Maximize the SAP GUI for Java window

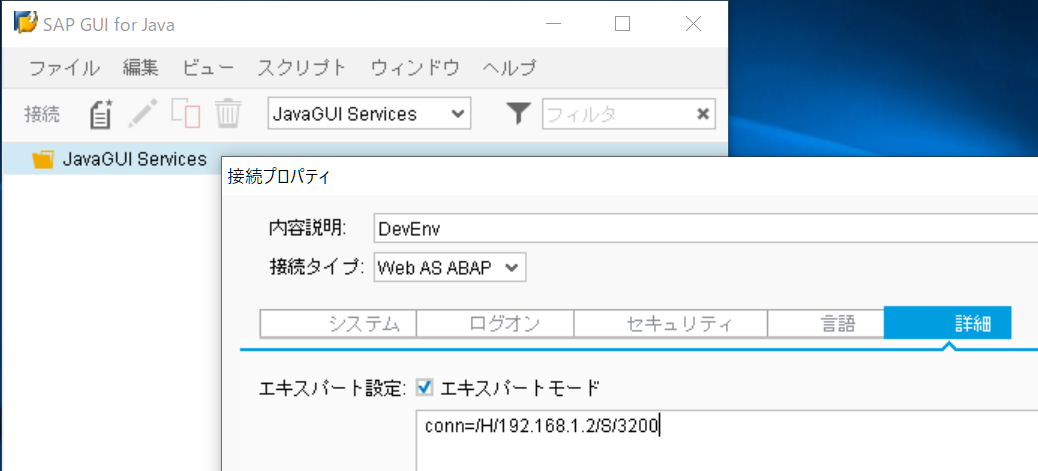point(622,25)
